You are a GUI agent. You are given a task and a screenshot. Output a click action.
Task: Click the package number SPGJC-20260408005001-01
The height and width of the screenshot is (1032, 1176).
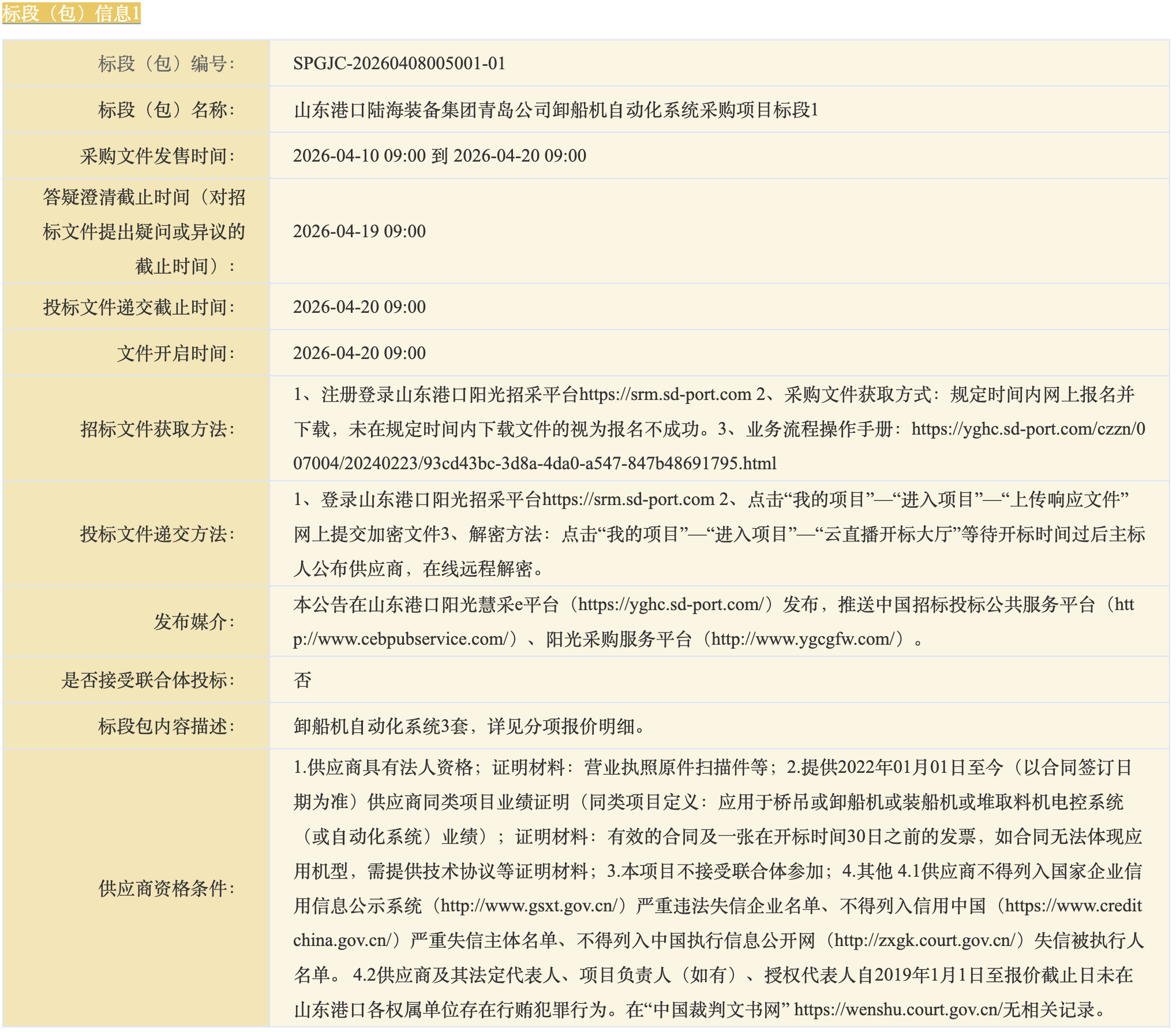(399, 63)
